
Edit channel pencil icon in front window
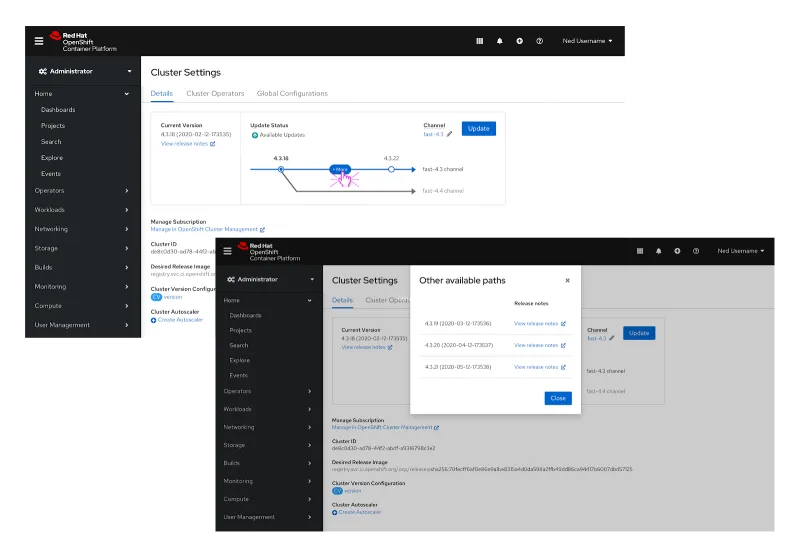tap(612, 338)
